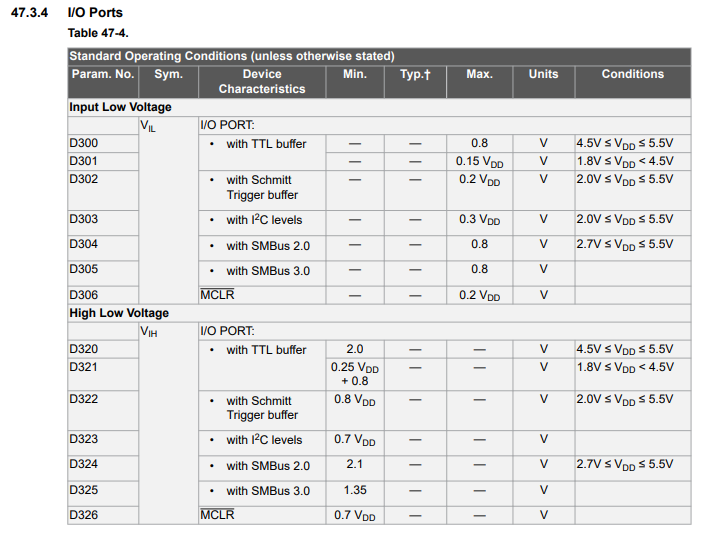Click parameter number D321
This screenshot has height=538, width=701.
click(84, 367)
